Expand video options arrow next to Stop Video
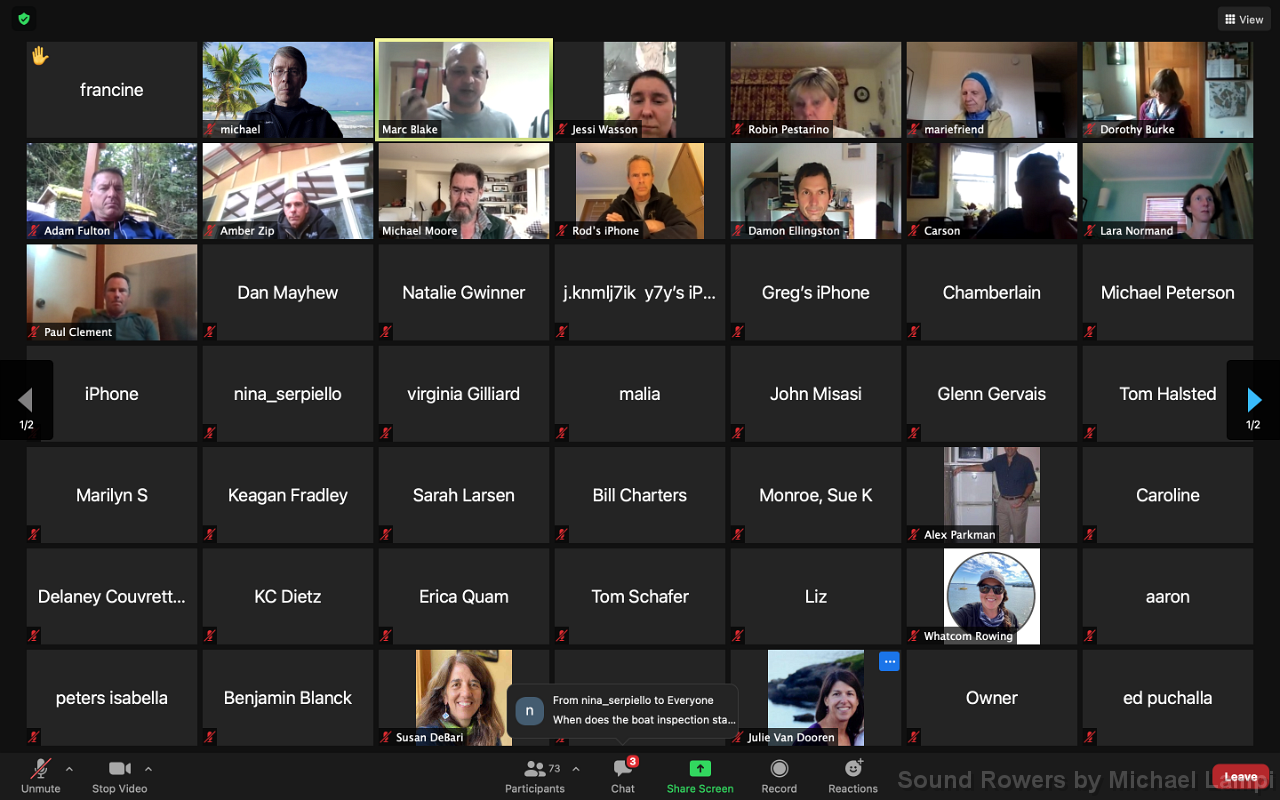The image size is (1280, 800). tap(148, 769)
